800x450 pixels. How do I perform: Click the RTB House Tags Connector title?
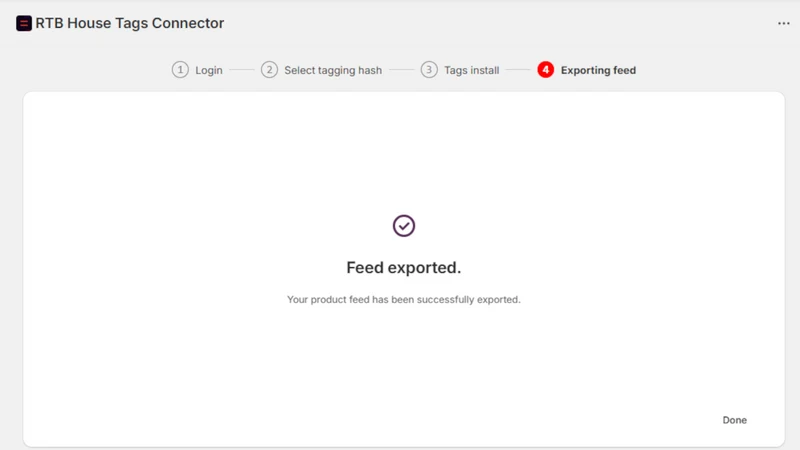[130, 23]
